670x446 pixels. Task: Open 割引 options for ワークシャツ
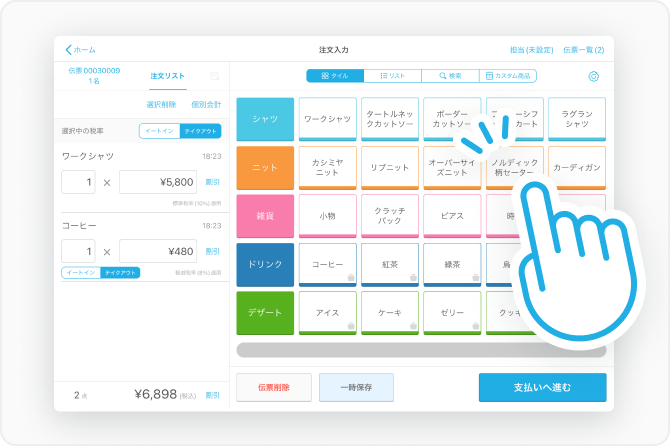(212, 182)
